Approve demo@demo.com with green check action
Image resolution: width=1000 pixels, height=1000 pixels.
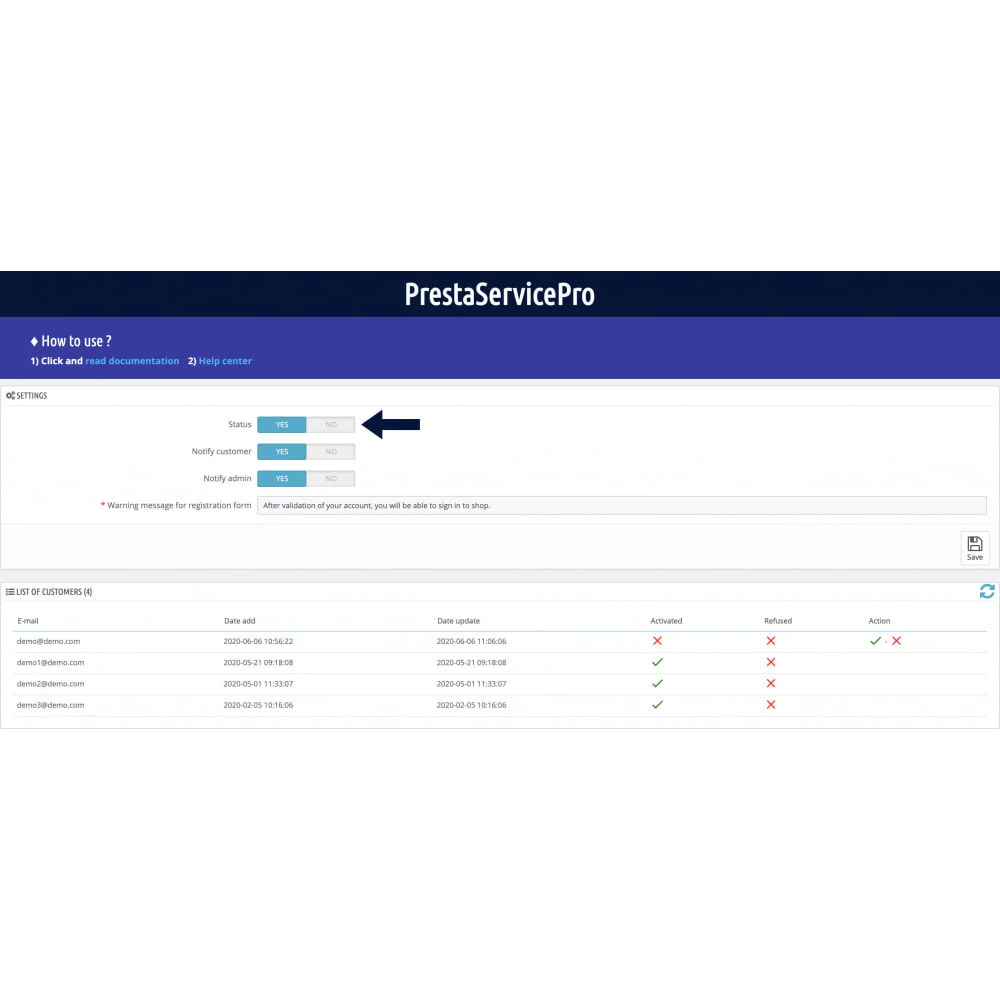pos(875,641)
